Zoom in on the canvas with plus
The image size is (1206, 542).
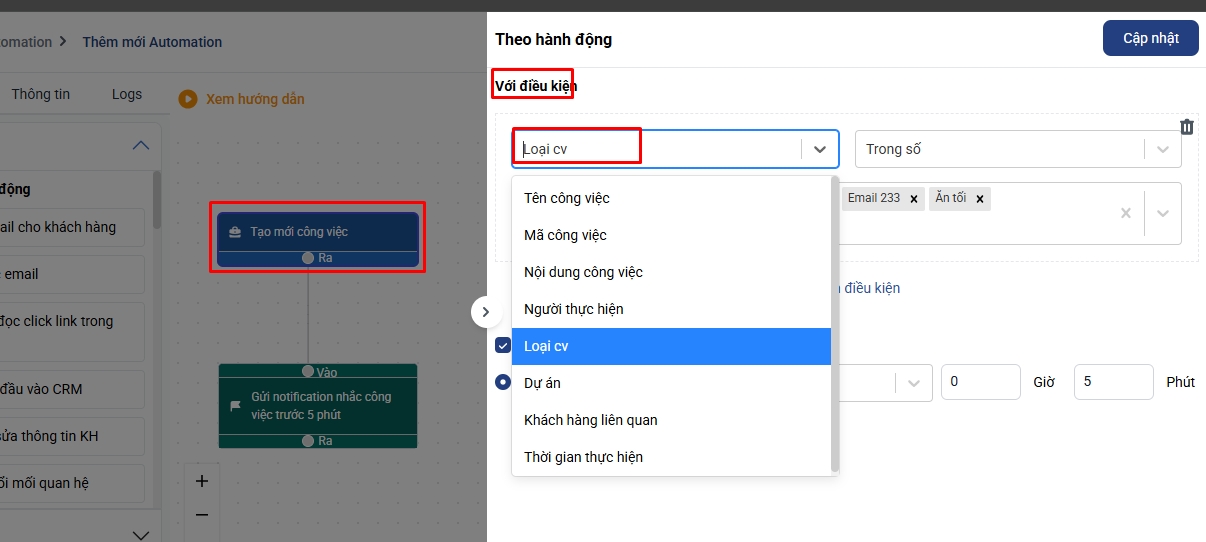tap(202, 481)
